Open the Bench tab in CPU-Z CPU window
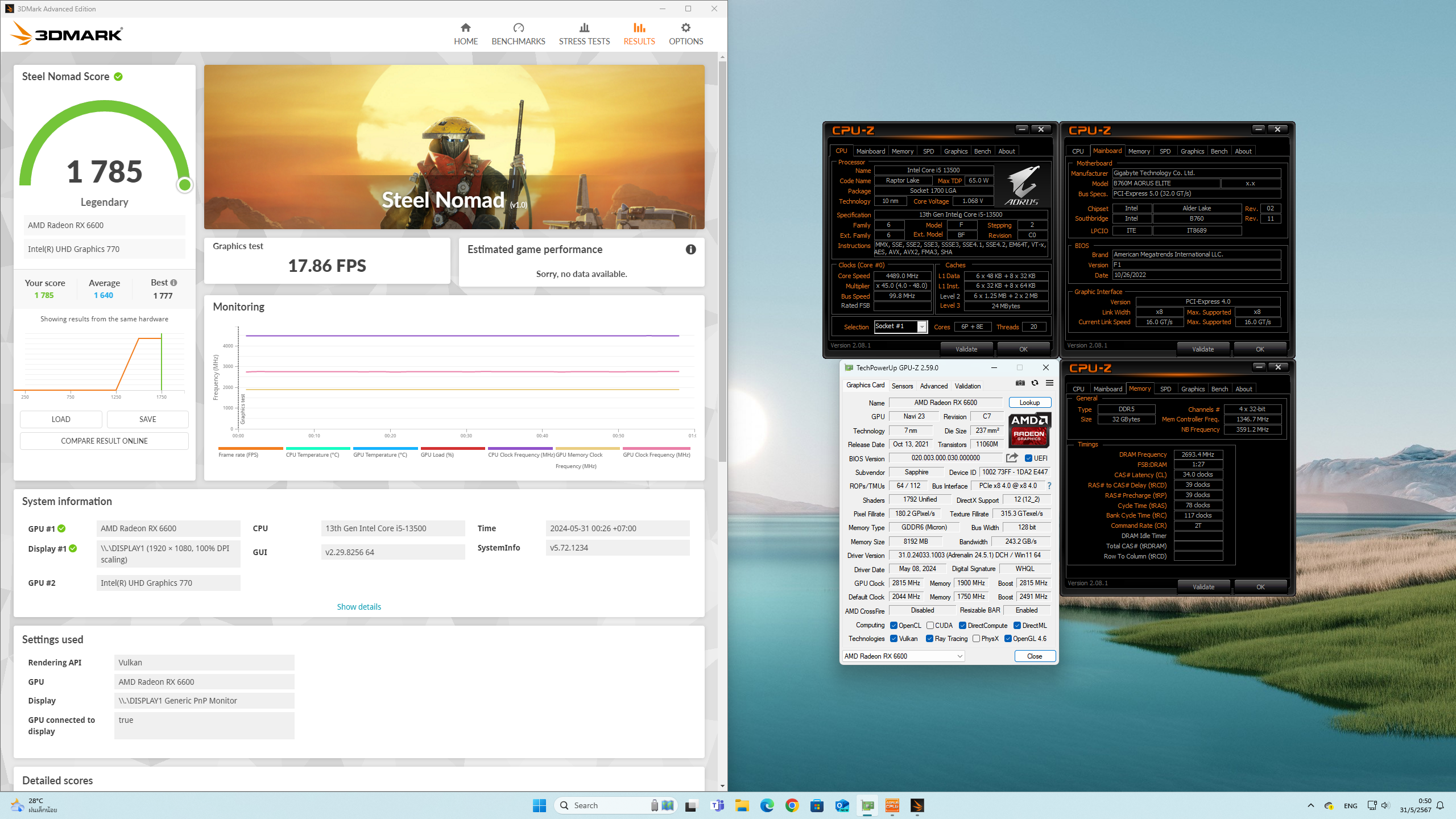This screenshot has width=1456, height=819. (982, 151)
